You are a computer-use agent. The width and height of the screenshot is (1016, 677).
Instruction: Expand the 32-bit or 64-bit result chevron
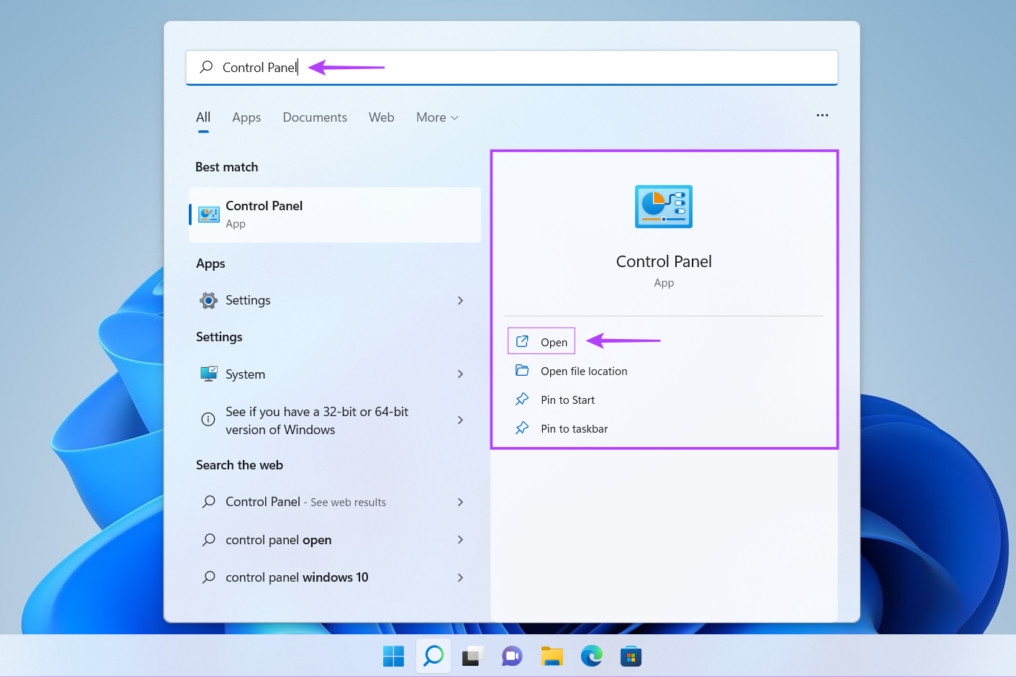[460, 420]
